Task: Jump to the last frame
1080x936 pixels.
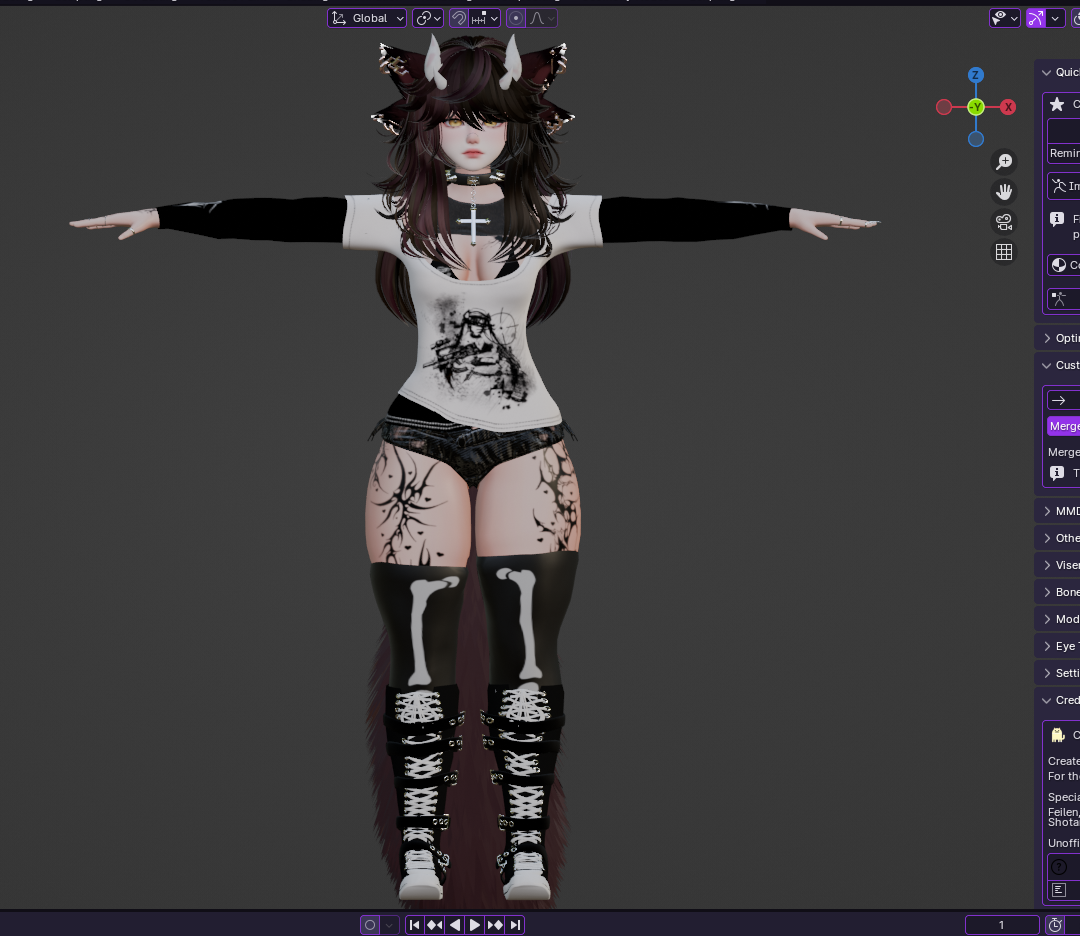Action: (515, 925)
